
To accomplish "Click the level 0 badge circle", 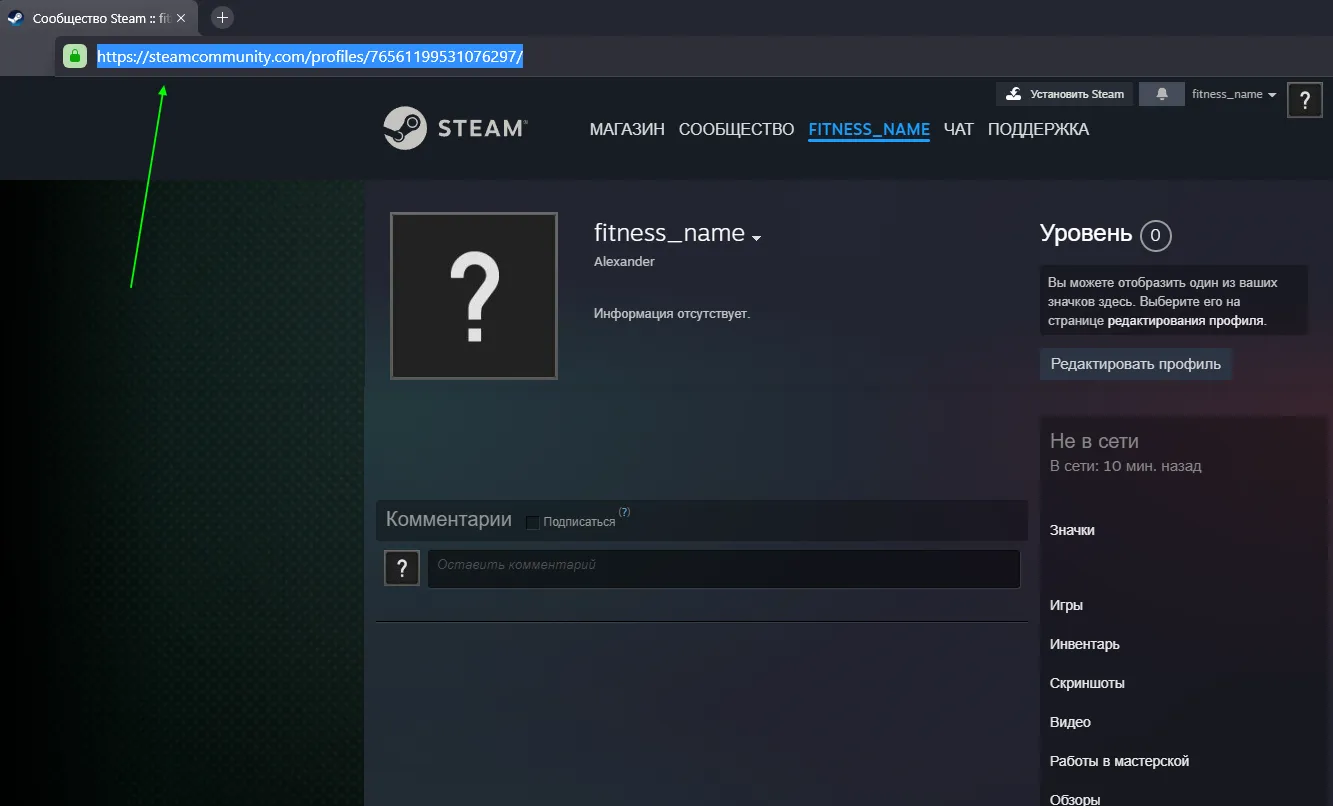I will coord(1155,236).
